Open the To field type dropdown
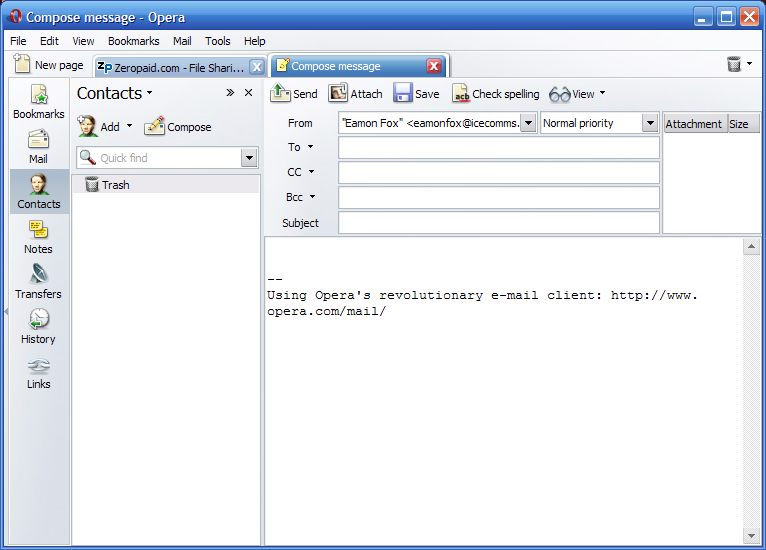The width and height of the screenshot is (766, 550). click(310, 147)
